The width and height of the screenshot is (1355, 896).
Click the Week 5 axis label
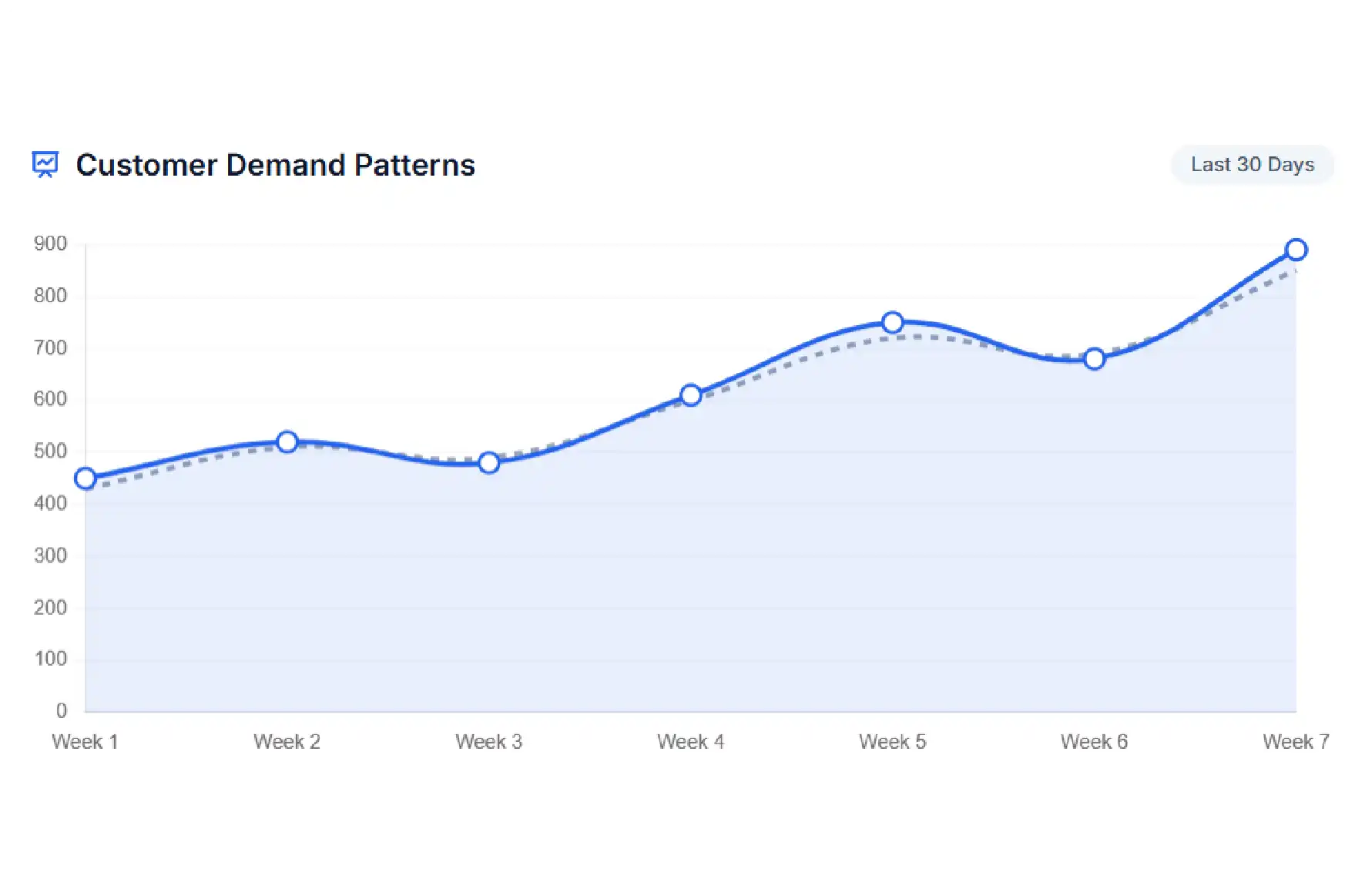[892, 741]
